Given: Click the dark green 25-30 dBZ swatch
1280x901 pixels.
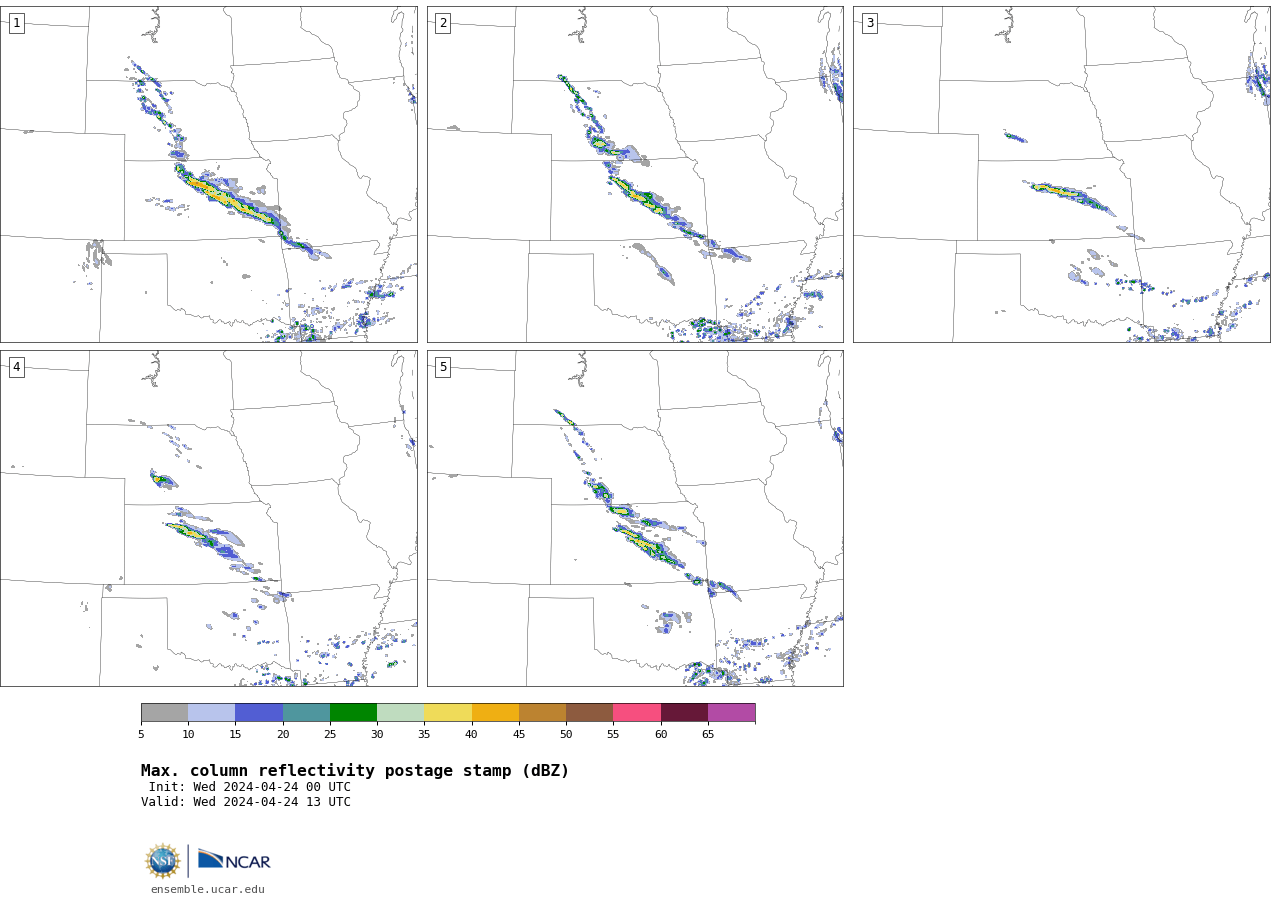Looking at the screenshot, I should (353, 712).
